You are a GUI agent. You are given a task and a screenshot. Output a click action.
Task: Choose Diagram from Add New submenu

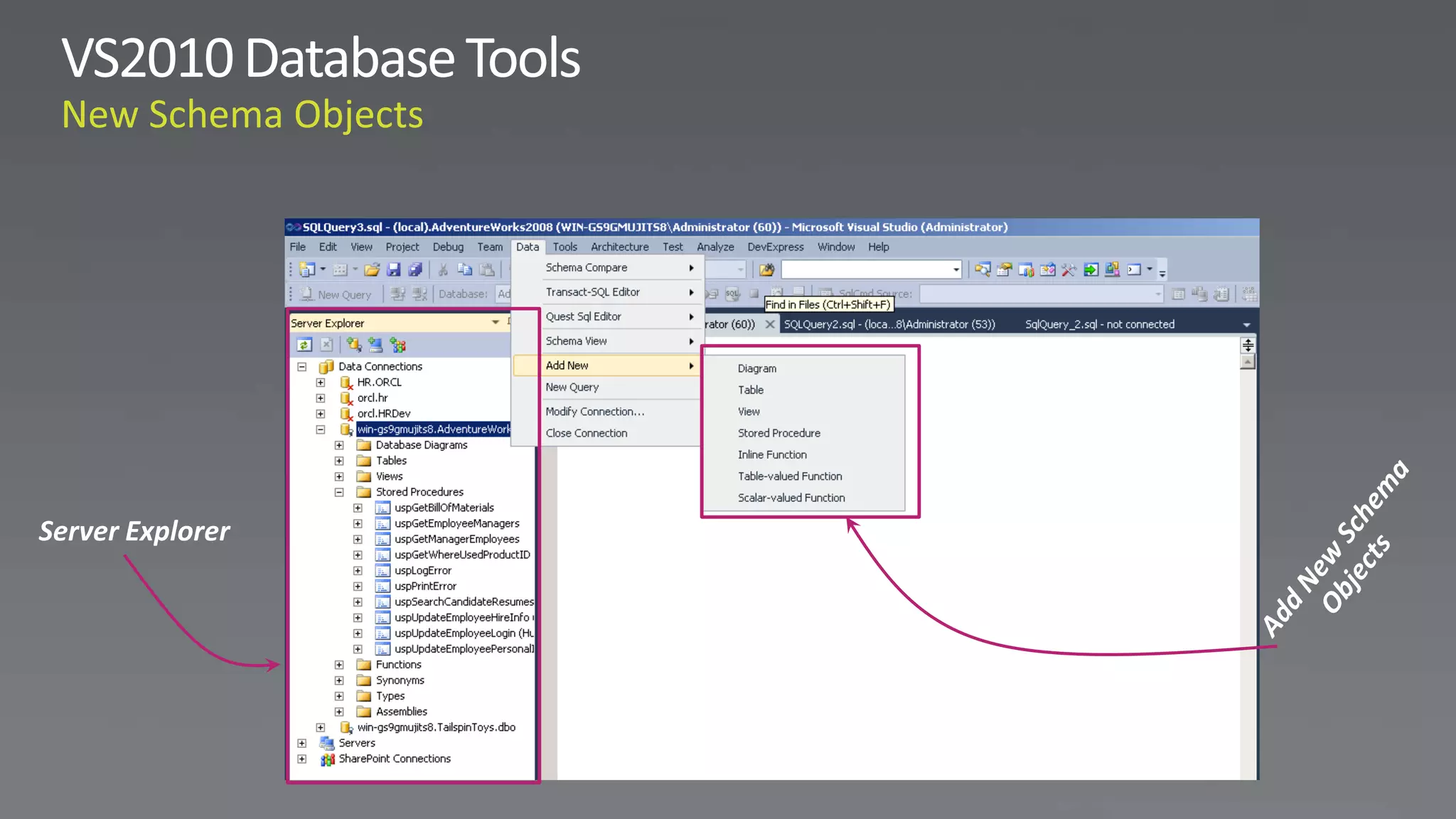(x=804, y=368)
